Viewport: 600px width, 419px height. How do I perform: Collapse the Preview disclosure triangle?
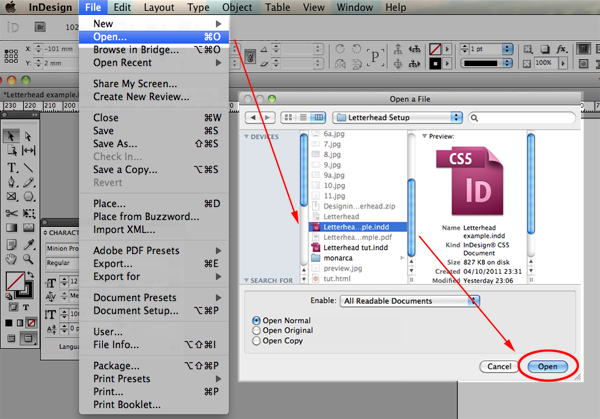[x=424, y=136]
